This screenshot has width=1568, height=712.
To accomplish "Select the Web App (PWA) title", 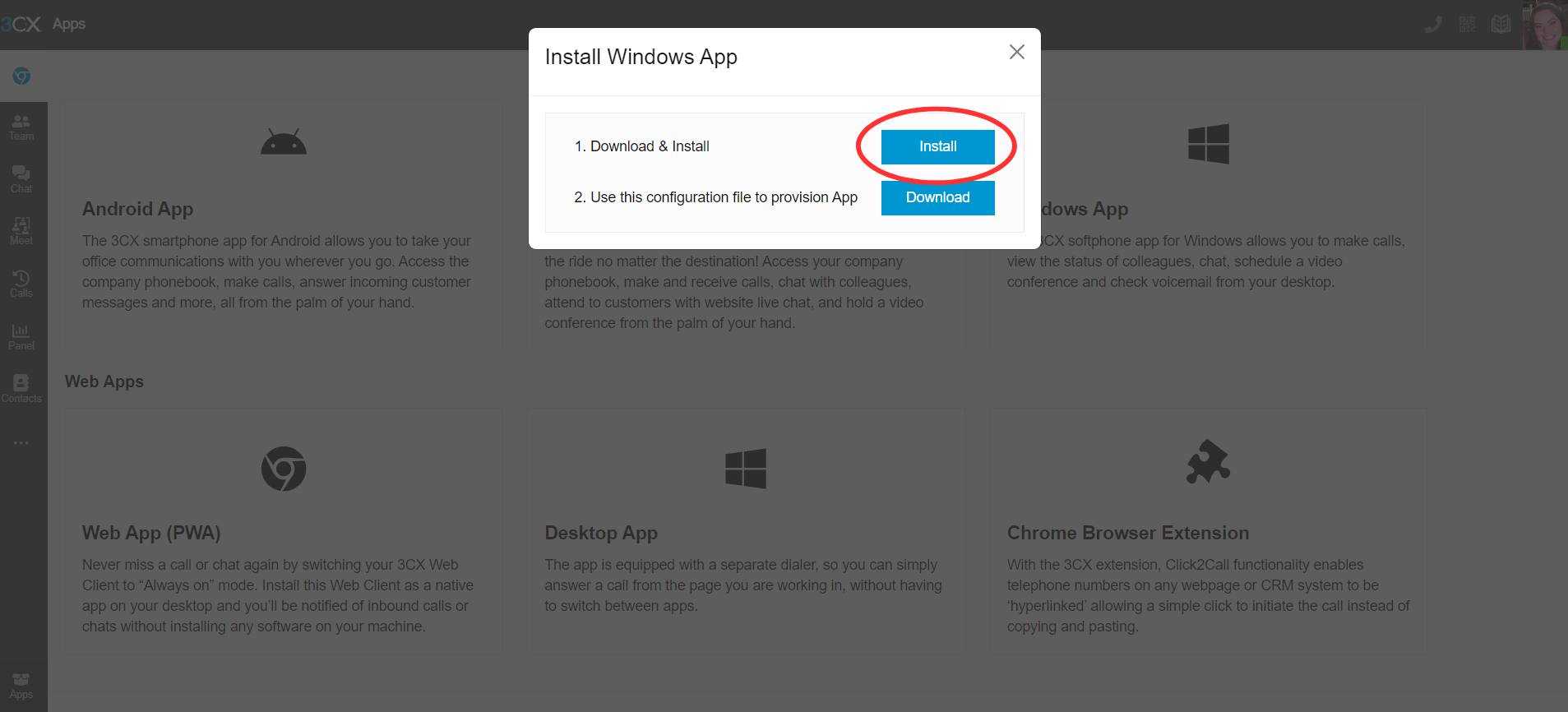I will [151, 533].
